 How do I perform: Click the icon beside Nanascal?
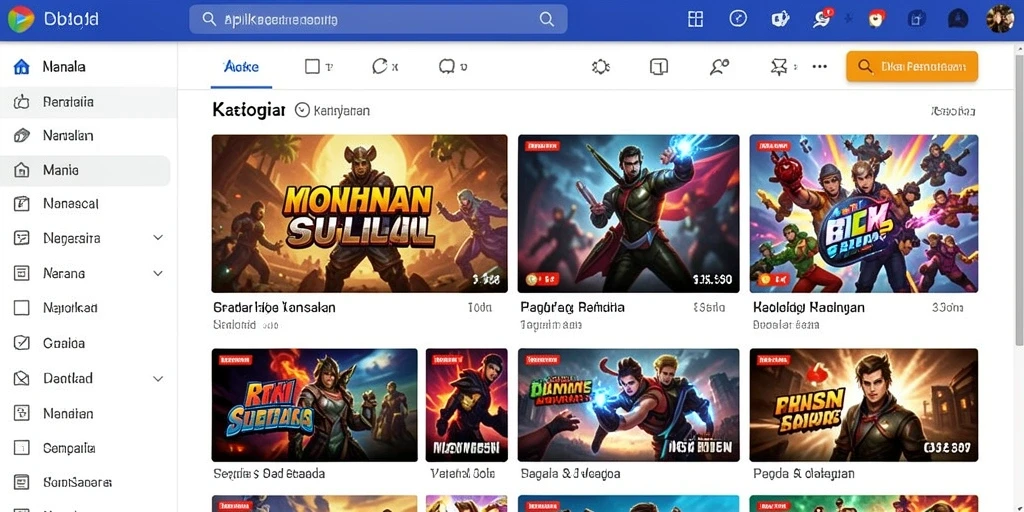pos(22,204)
